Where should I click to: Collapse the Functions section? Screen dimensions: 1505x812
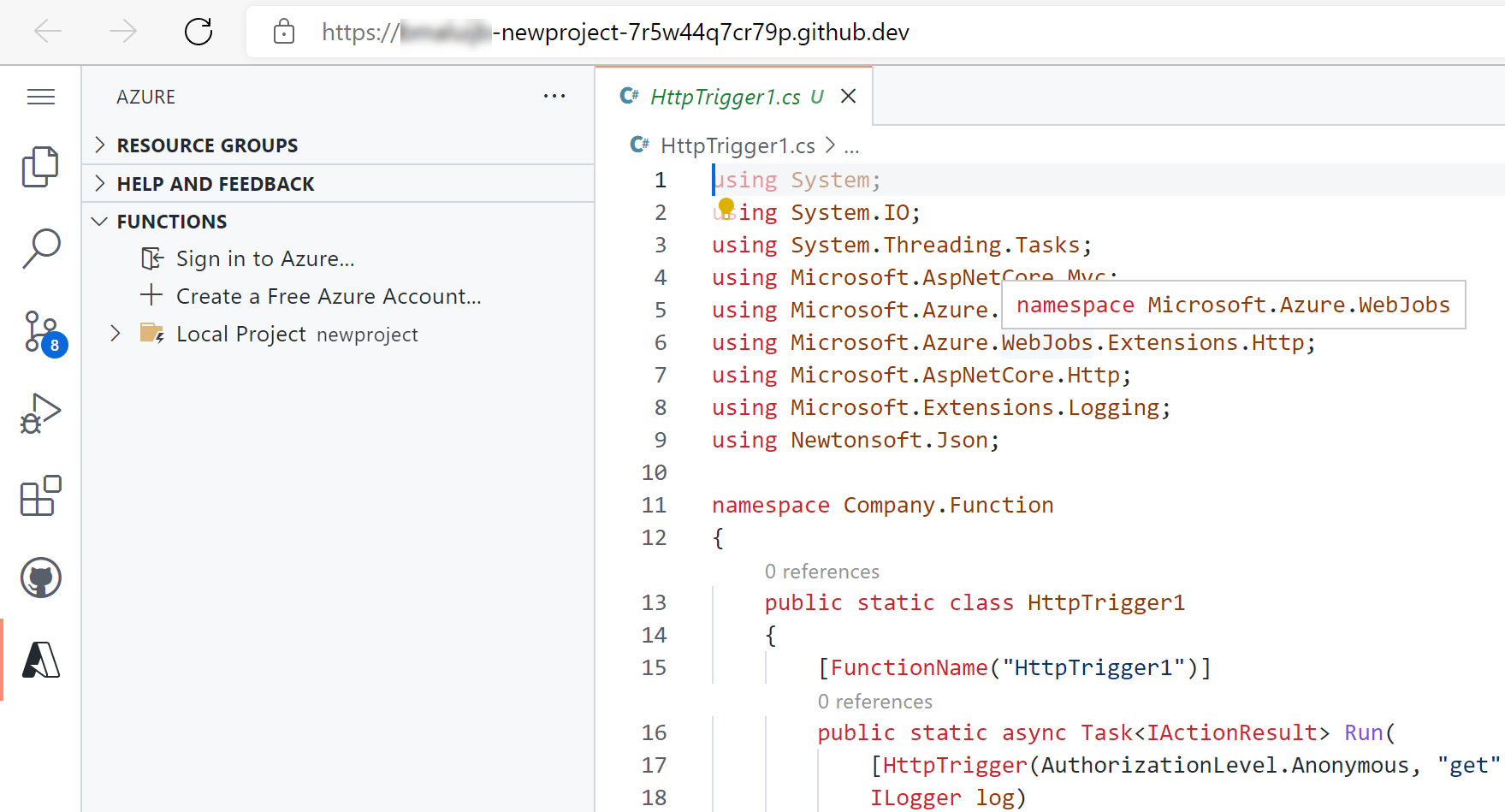339,221
